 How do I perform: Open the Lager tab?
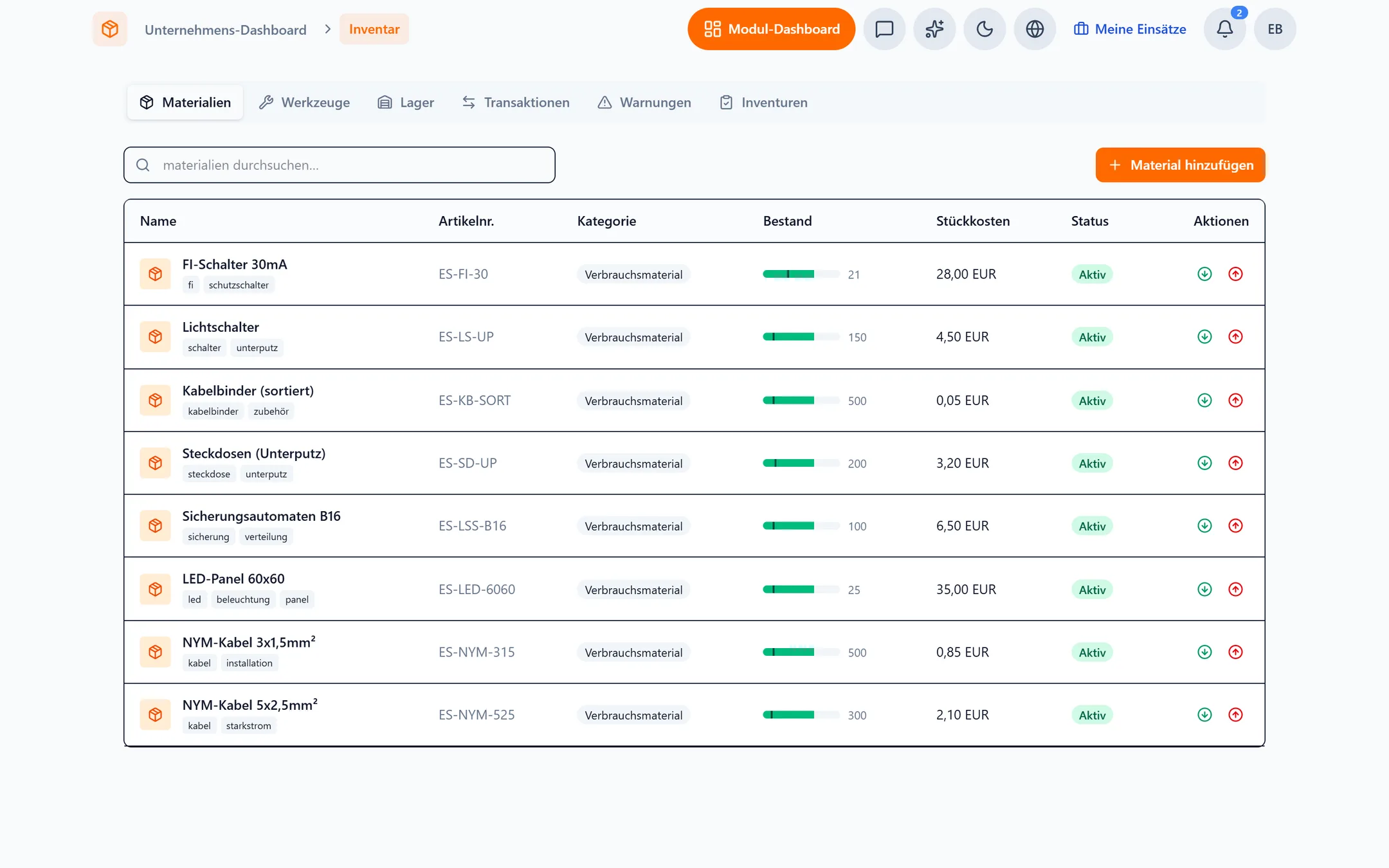[x=406, y=102]
